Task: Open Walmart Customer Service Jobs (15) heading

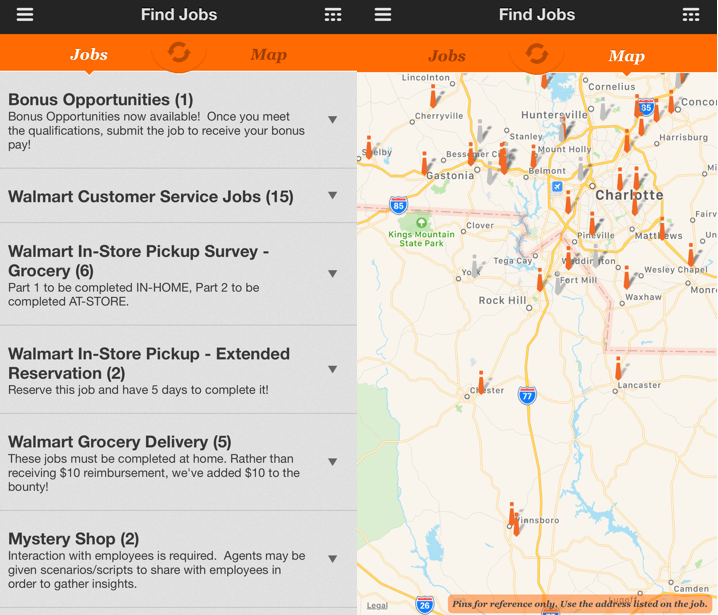Action: [x=151, y=196]
